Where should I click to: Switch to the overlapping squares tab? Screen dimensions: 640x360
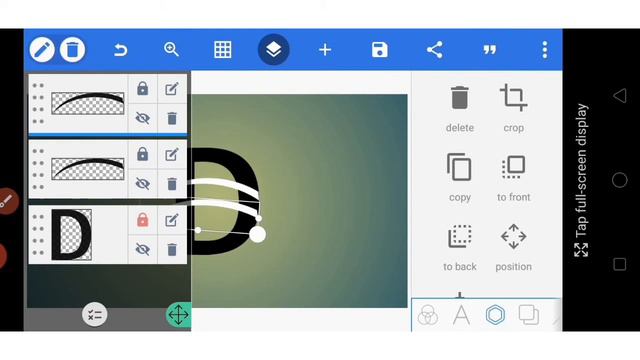point(529,315)
